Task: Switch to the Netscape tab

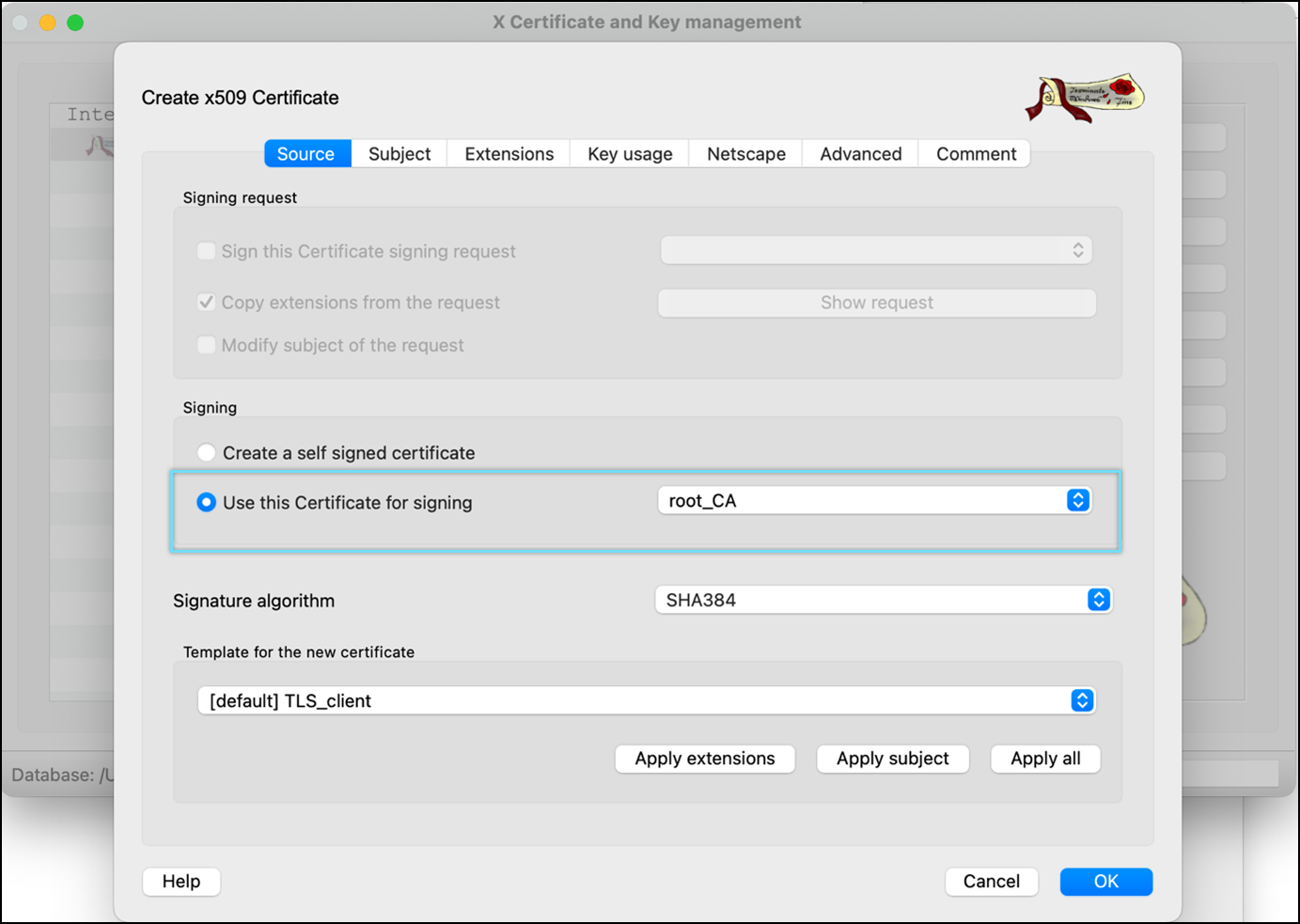Action: [745, 154]
